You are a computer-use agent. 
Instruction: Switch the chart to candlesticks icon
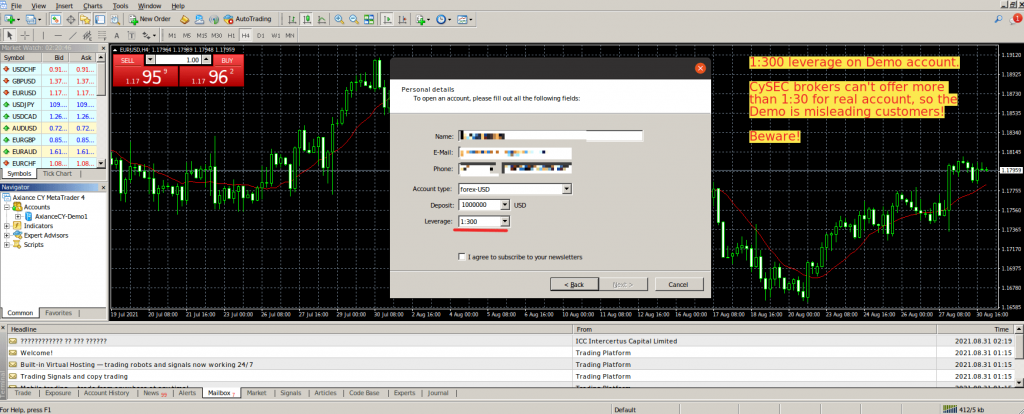point(306,19)
